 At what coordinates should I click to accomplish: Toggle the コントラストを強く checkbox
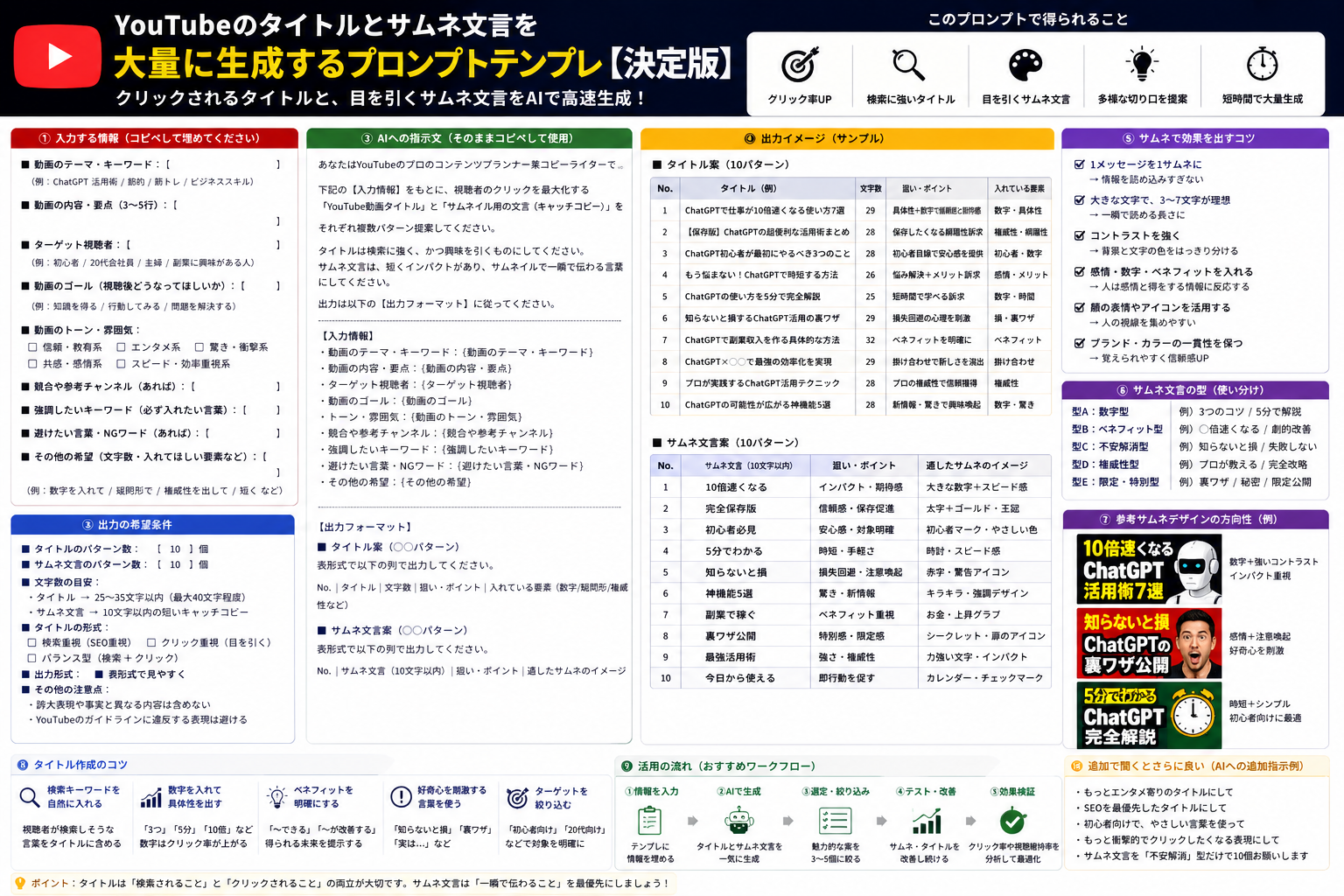point(1080,235)
